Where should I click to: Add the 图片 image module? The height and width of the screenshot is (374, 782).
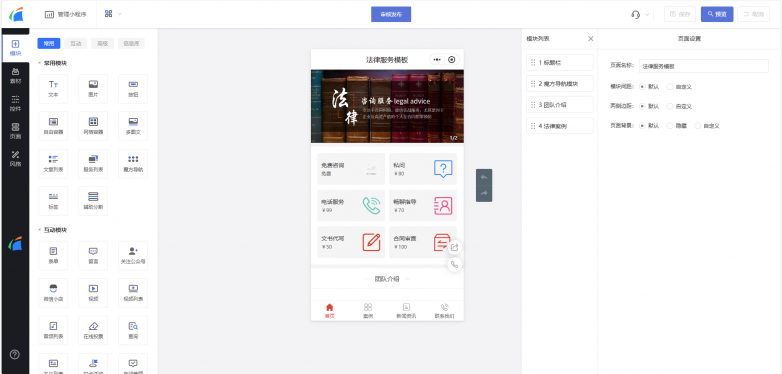93,89
